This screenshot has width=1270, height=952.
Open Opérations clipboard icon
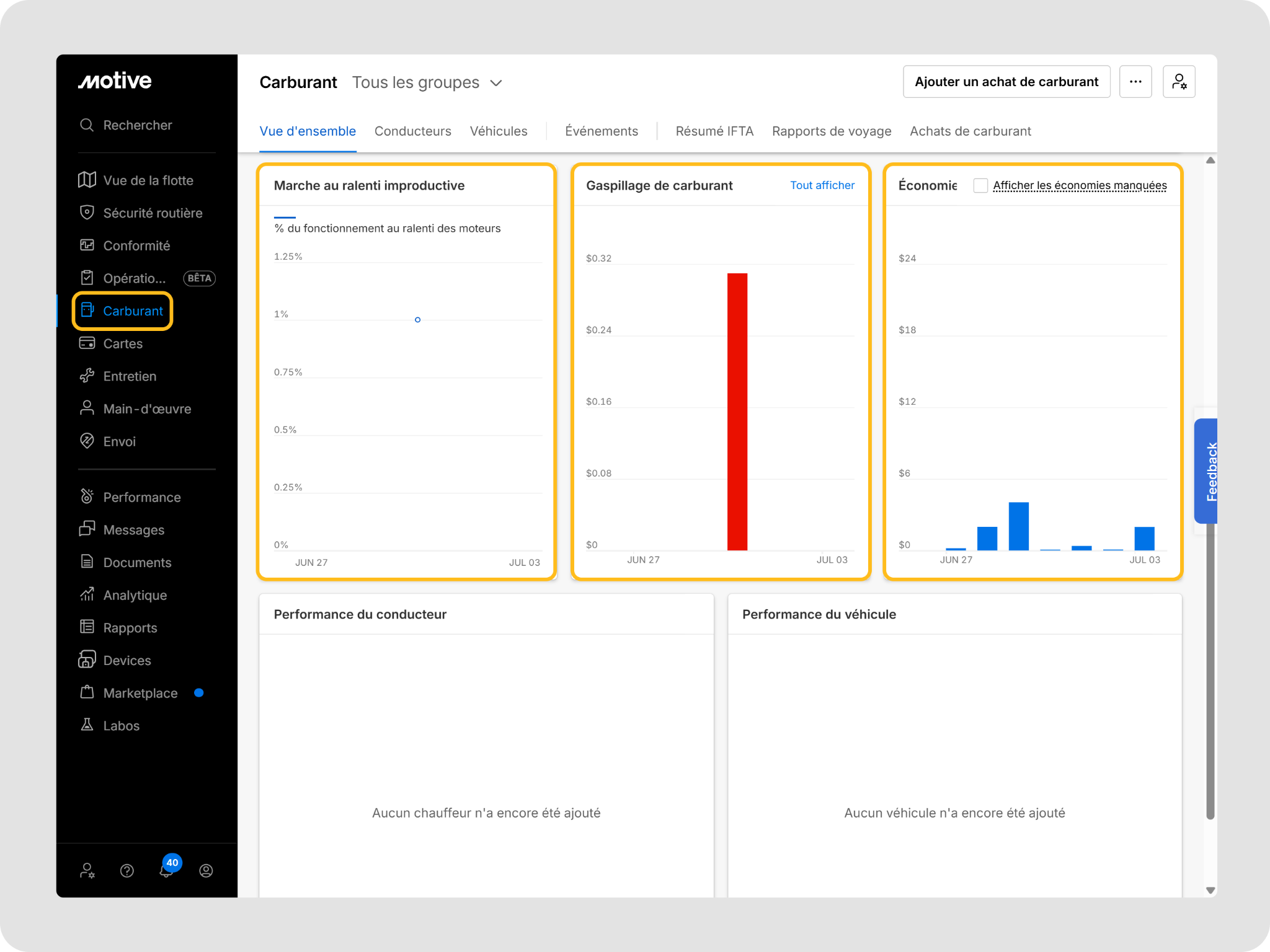tap(87, 278)
